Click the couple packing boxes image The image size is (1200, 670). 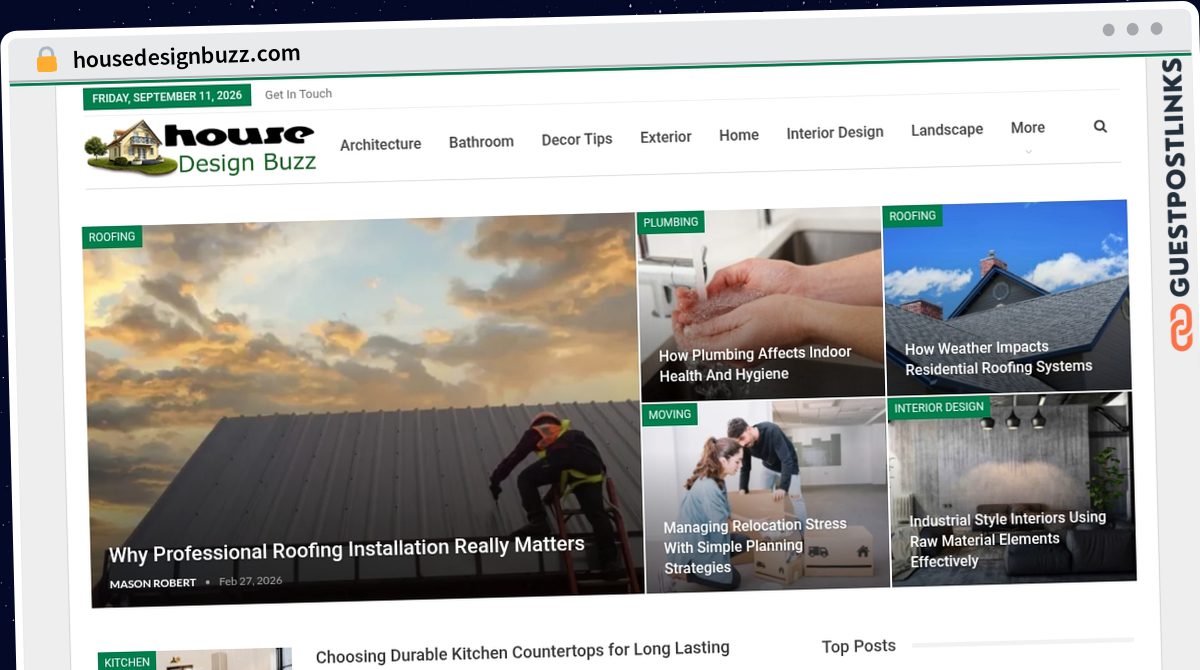coord(765,496)
